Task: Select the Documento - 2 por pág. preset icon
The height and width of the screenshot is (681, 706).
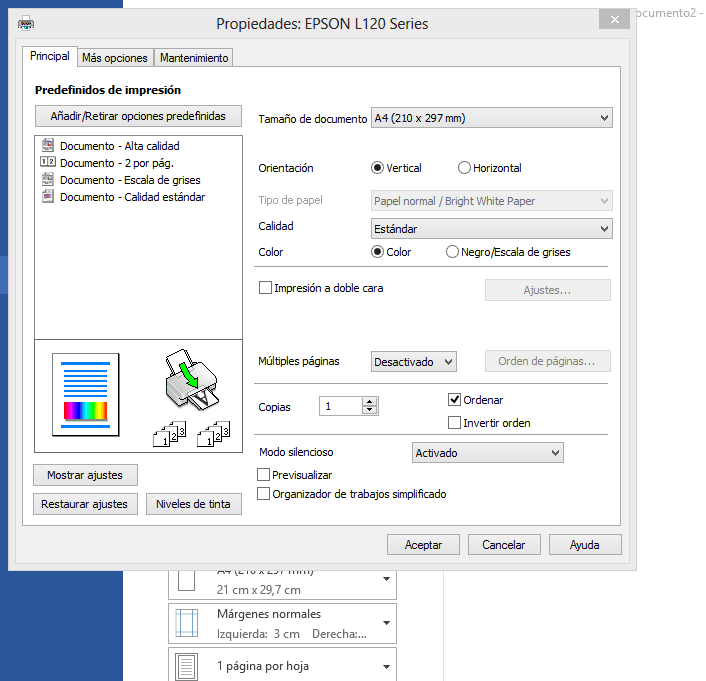Action: pos(47,162)
